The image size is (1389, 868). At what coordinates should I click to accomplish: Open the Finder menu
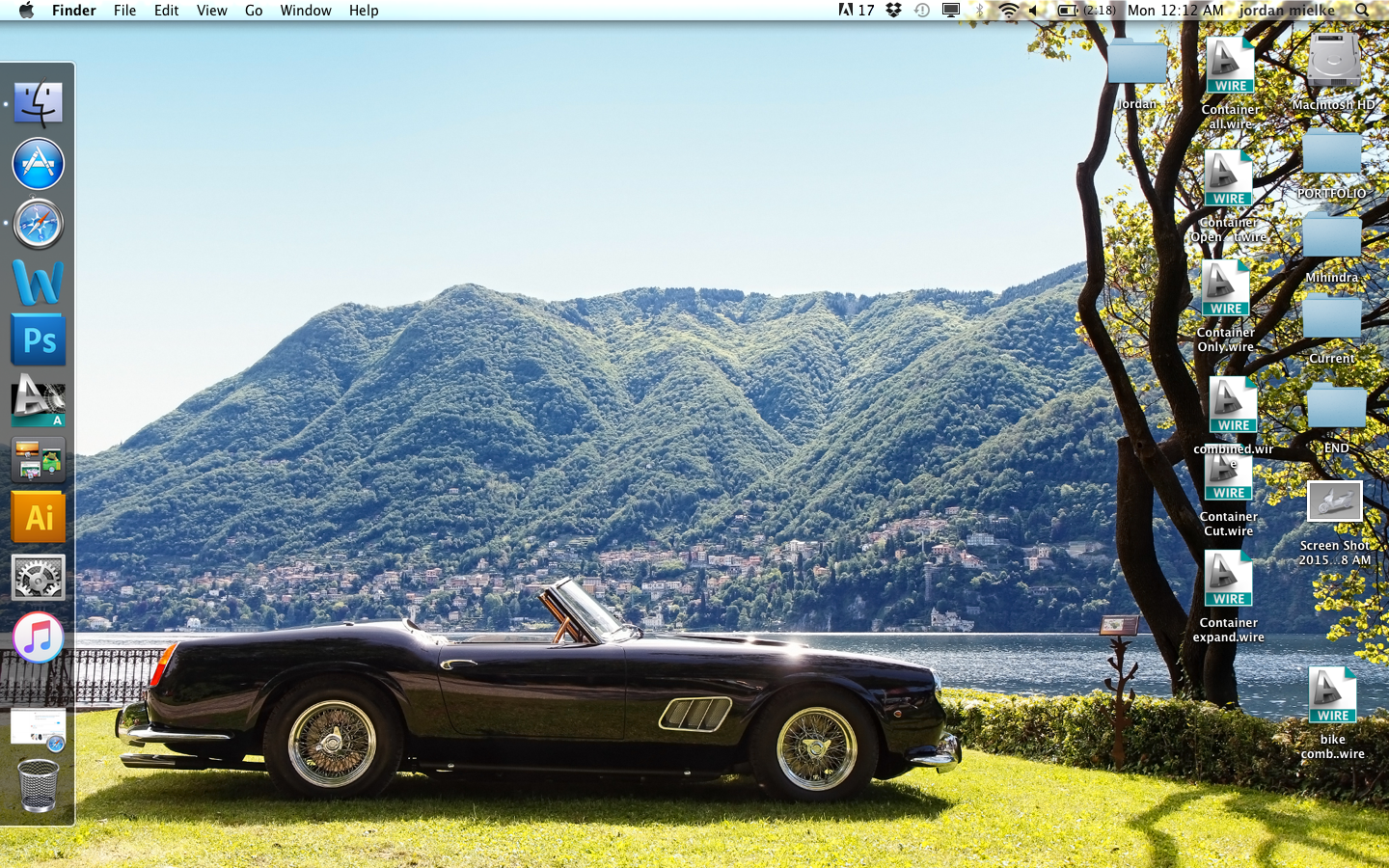[74, 11]
